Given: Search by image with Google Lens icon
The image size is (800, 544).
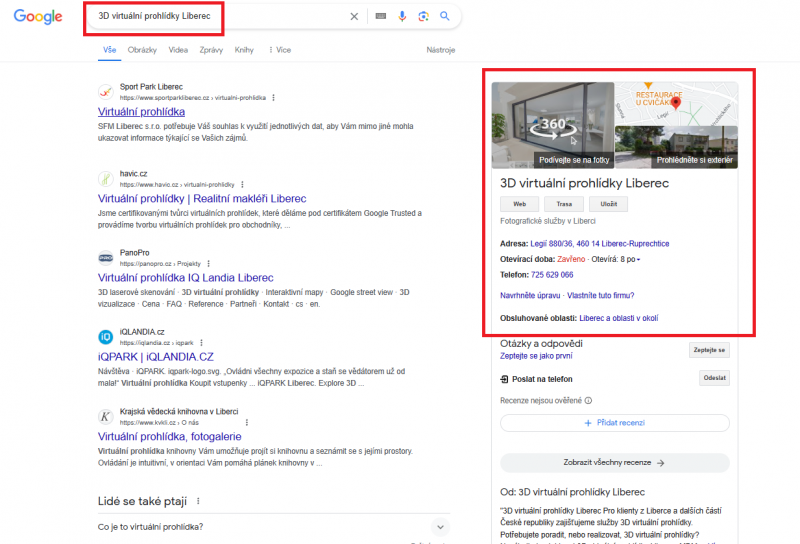Looking at the screenshot, I should point(423,16).
